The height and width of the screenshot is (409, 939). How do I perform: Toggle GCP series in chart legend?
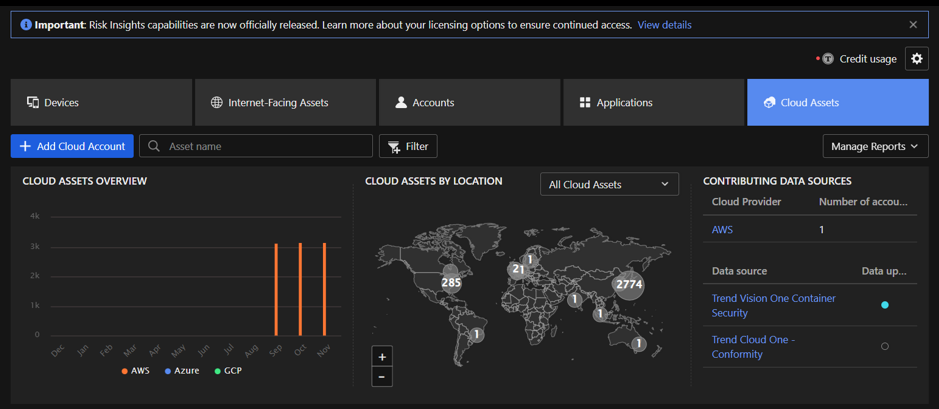(228, 371)
